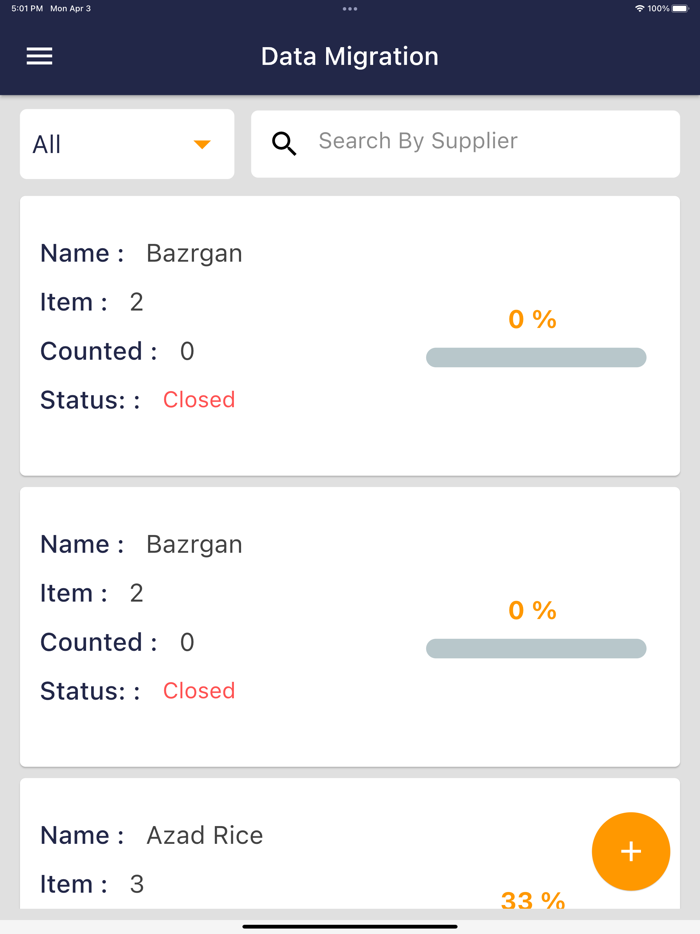This screenshot has width=700, height=934.
Task: Select the Data Migration title bar
Action: 349,56
